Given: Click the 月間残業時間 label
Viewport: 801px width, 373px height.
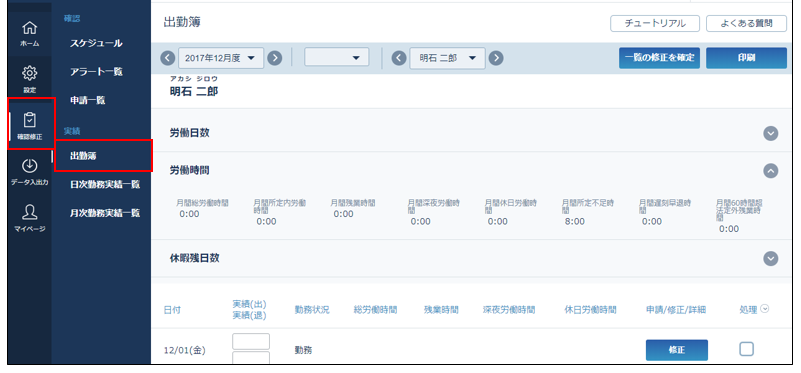Looking at the screenshot, I should 353,203.
